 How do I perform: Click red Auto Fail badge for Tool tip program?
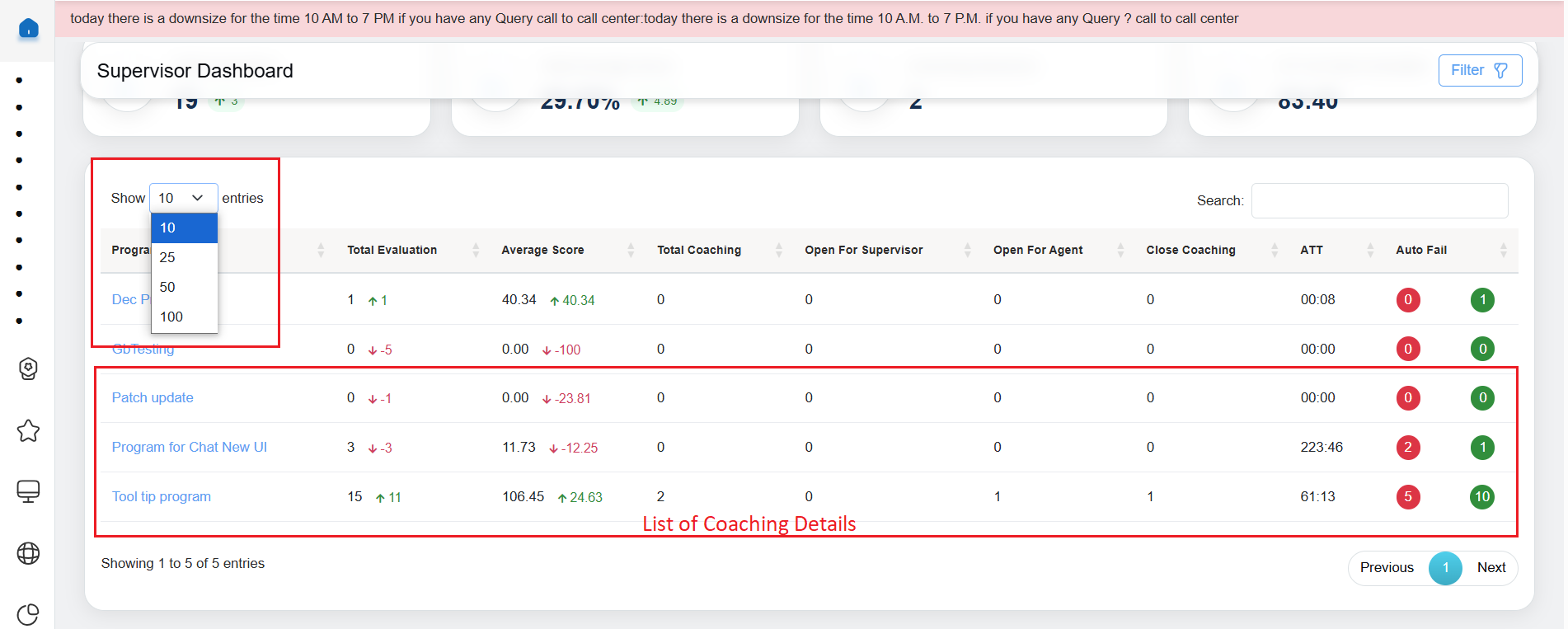pyautogui.click(x=1407, y=496)
